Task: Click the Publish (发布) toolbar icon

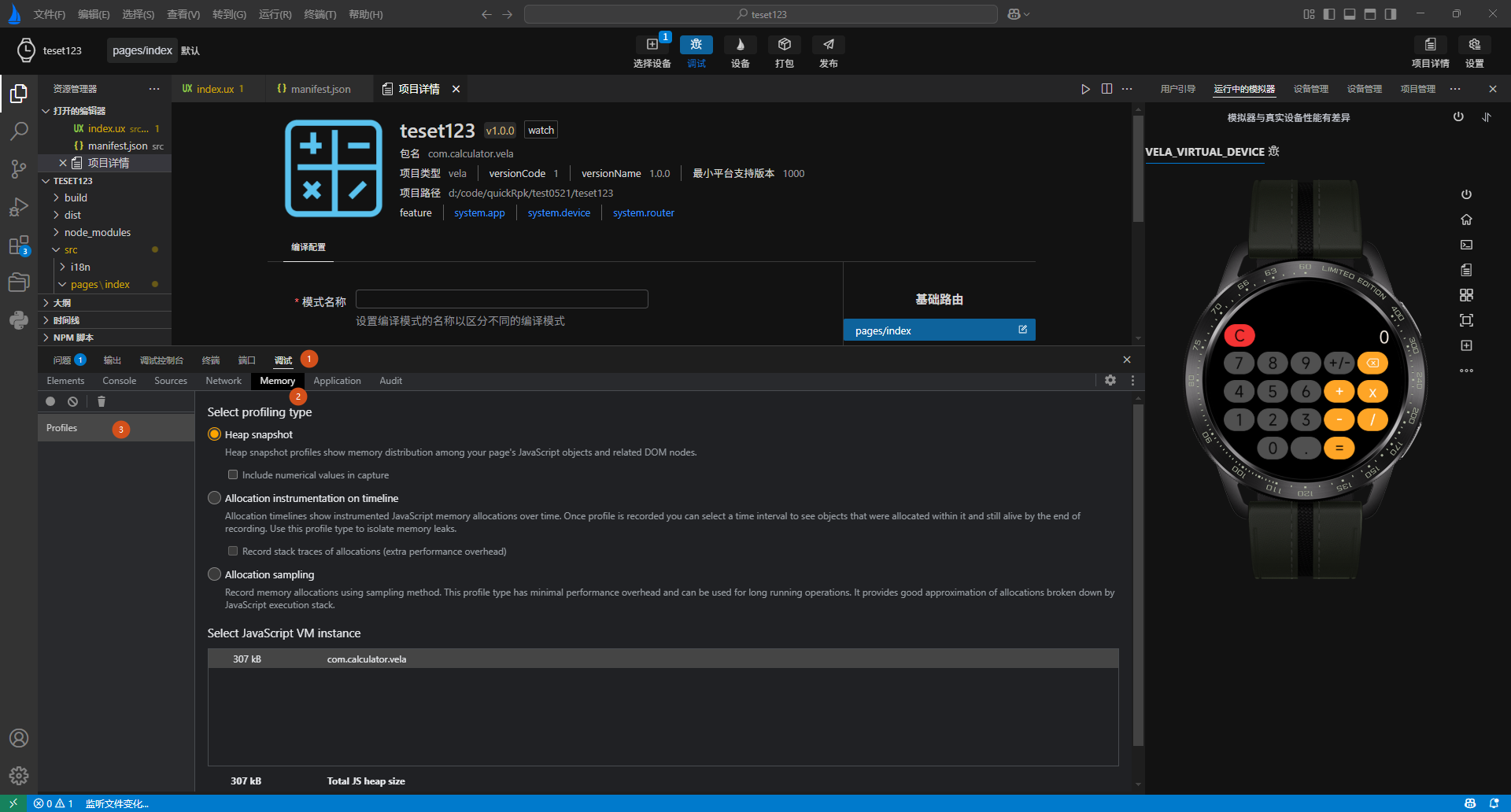Action: coord(828,45)
